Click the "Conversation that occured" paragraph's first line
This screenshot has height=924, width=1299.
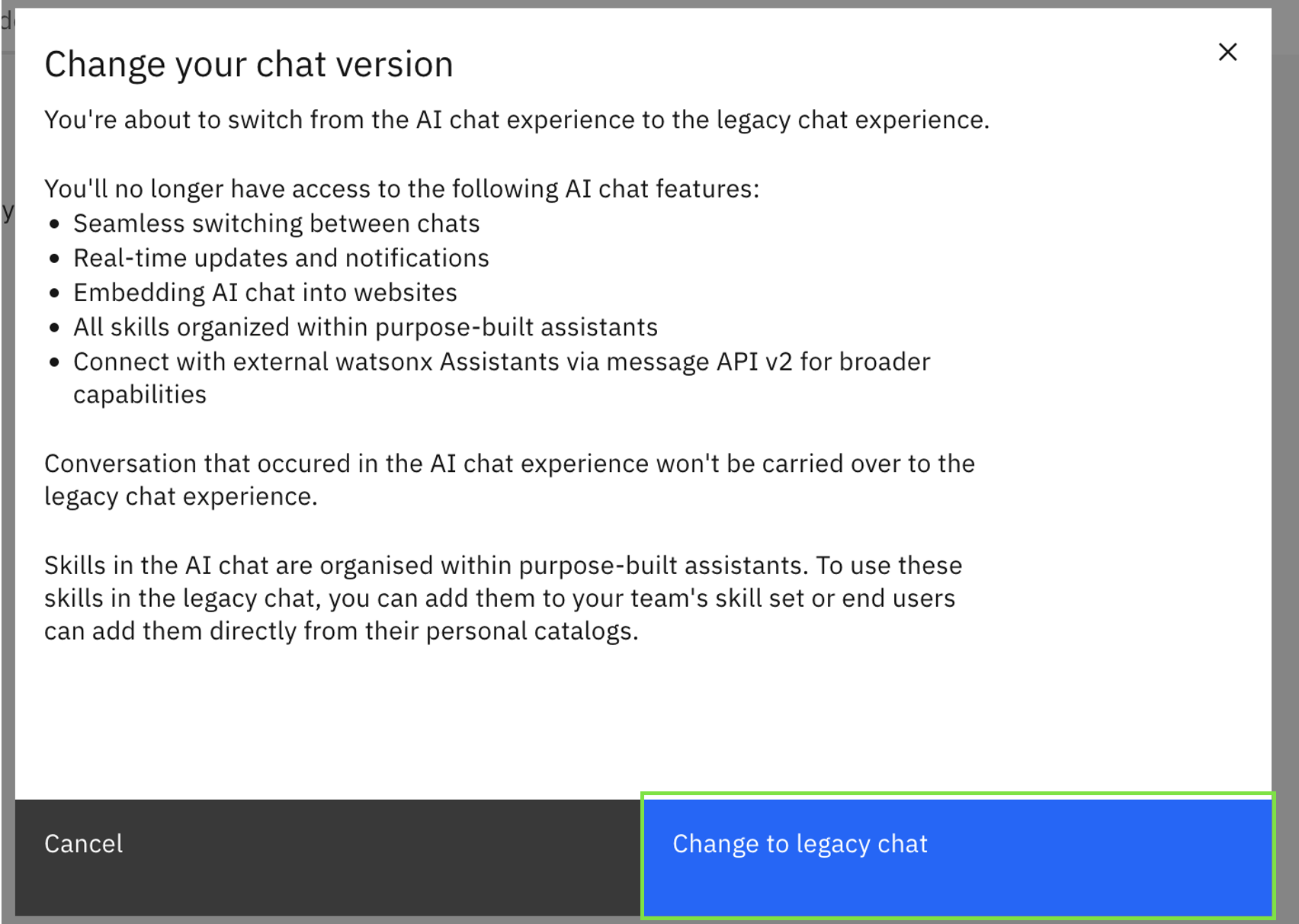point(509,464)
